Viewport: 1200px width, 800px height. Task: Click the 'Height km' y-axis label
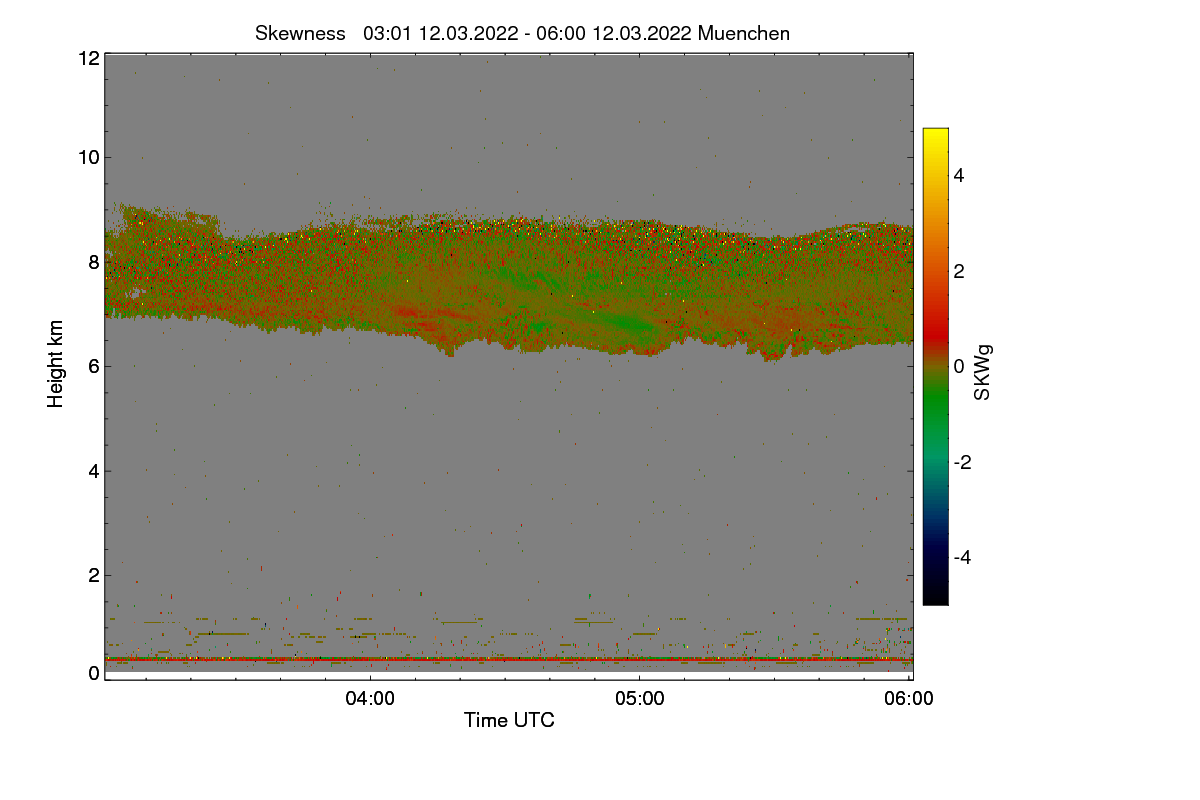[56, 364]
